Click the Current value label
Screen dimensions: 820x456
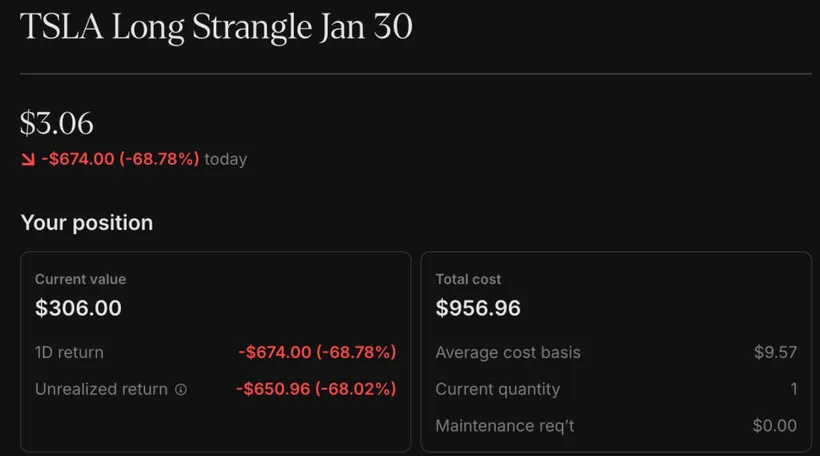[x=80, y=280]
